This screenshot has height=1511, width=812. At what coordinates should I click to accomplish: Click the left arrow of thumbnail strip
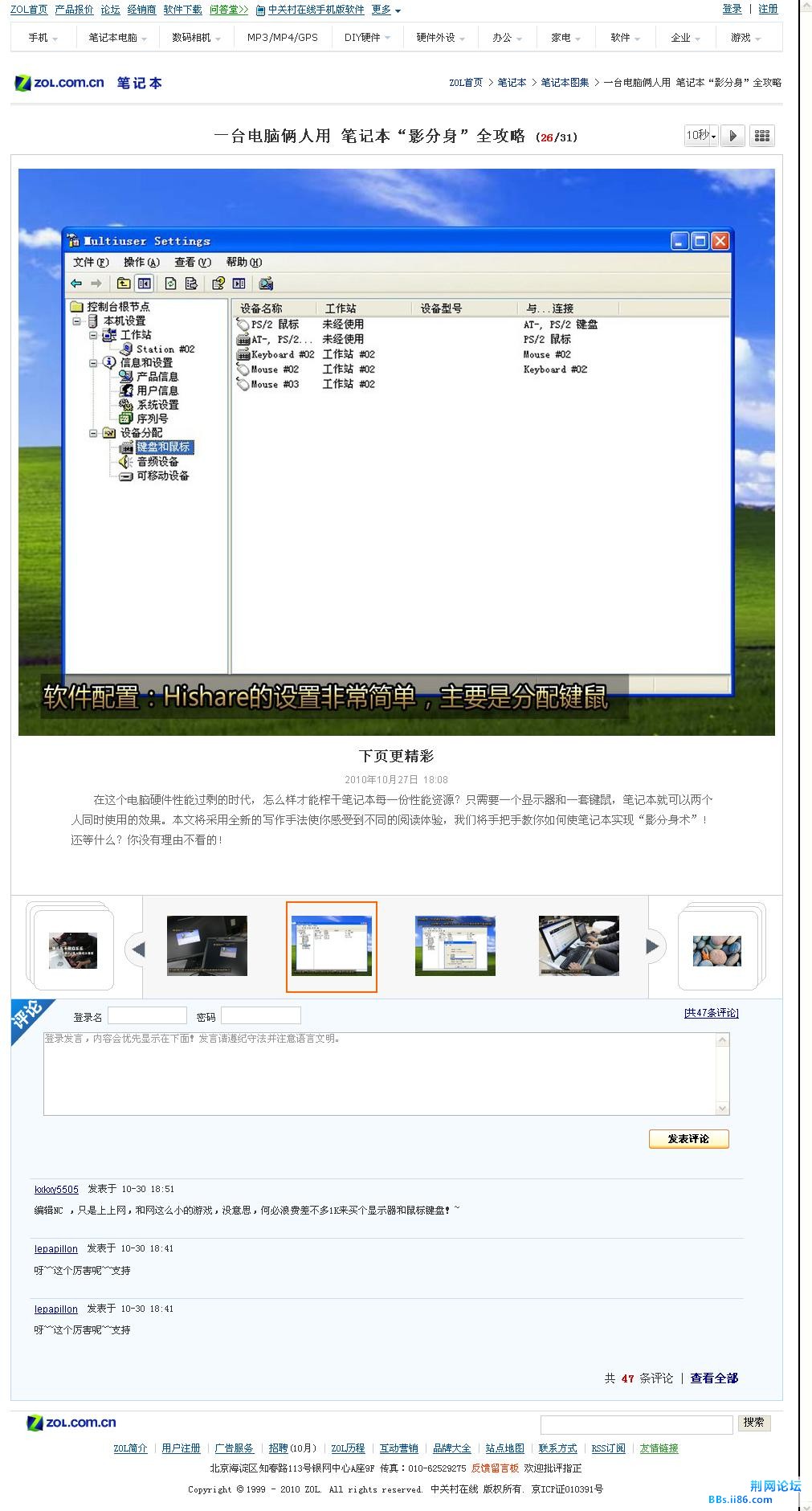(137, 949)
